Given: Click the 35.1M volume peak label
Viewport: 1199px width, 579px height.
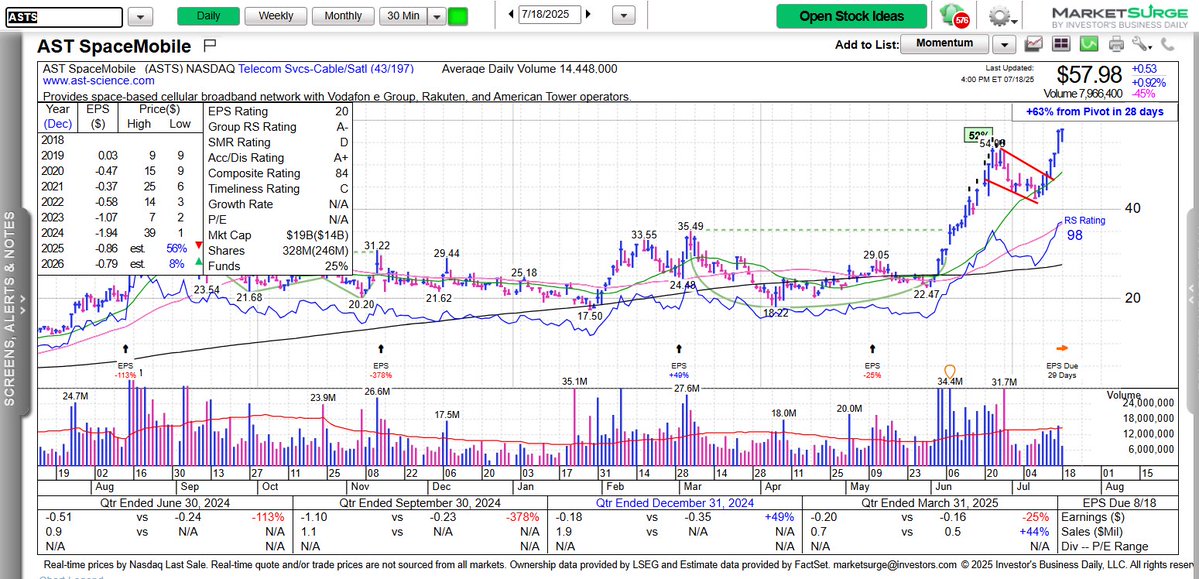Looking at the screenshot, I should coord(574,381).
